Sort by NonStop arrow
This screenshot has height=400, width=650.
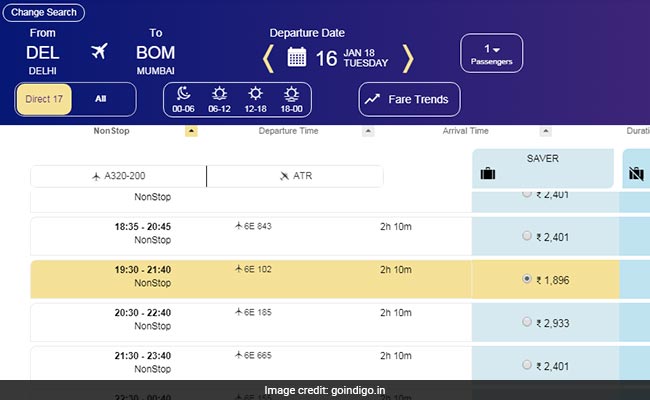pos(191,131)
